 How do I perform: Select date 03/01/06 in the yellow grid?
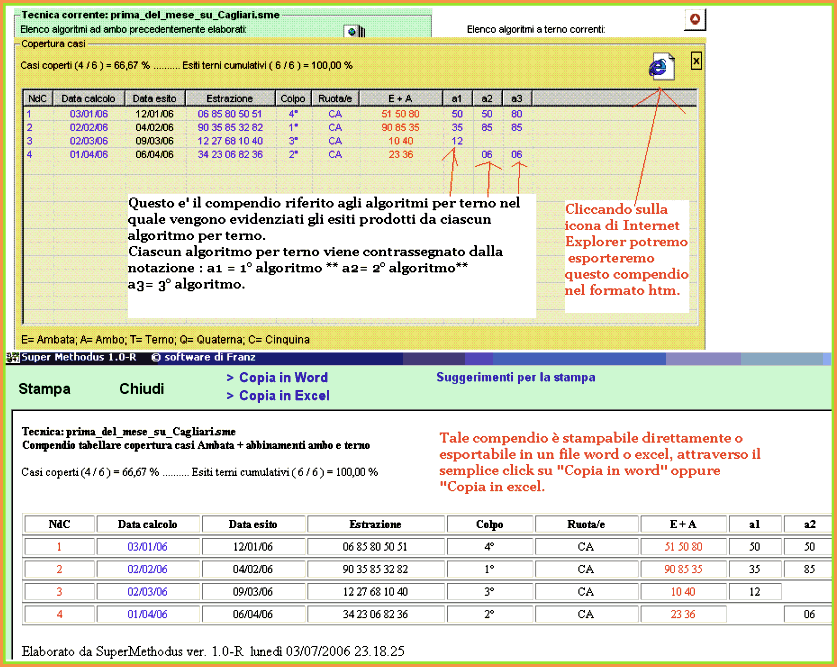point(89,114)
